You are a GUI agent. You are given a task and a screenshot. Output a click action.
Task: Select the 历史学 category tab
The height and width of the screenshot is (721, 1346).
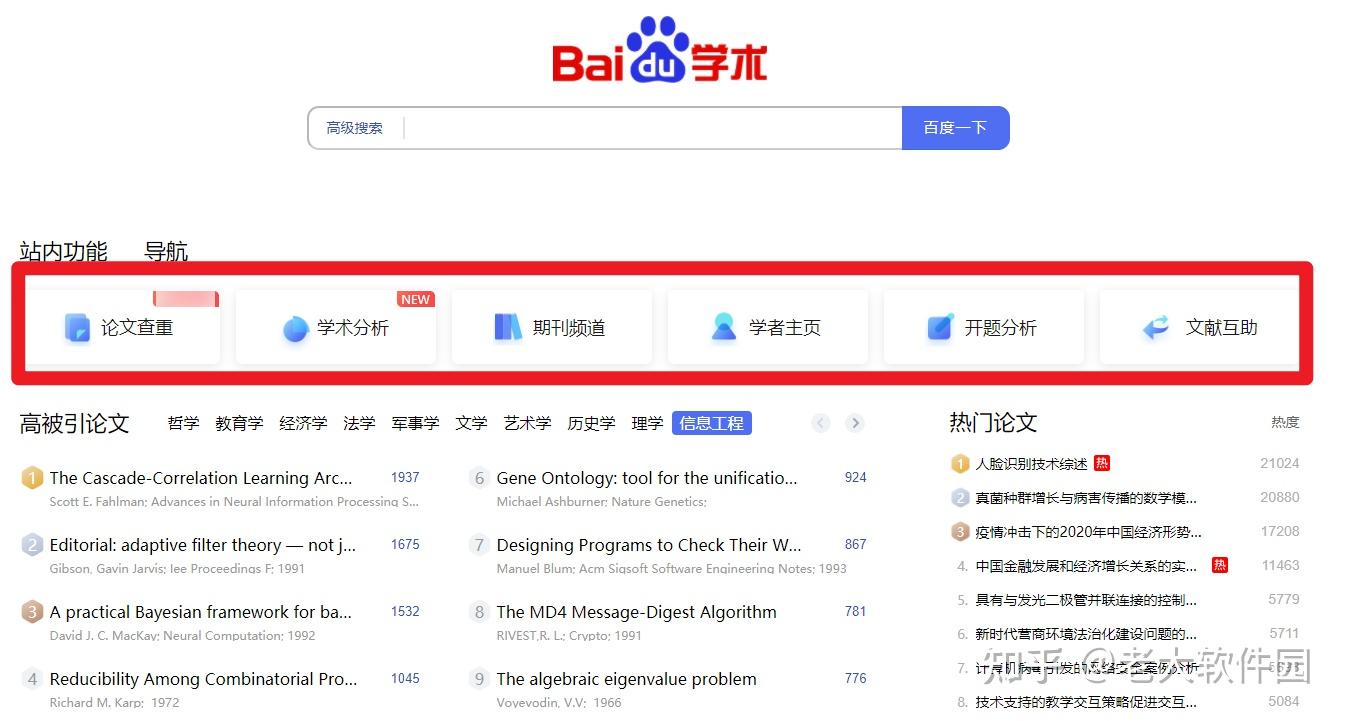point(591,423)
